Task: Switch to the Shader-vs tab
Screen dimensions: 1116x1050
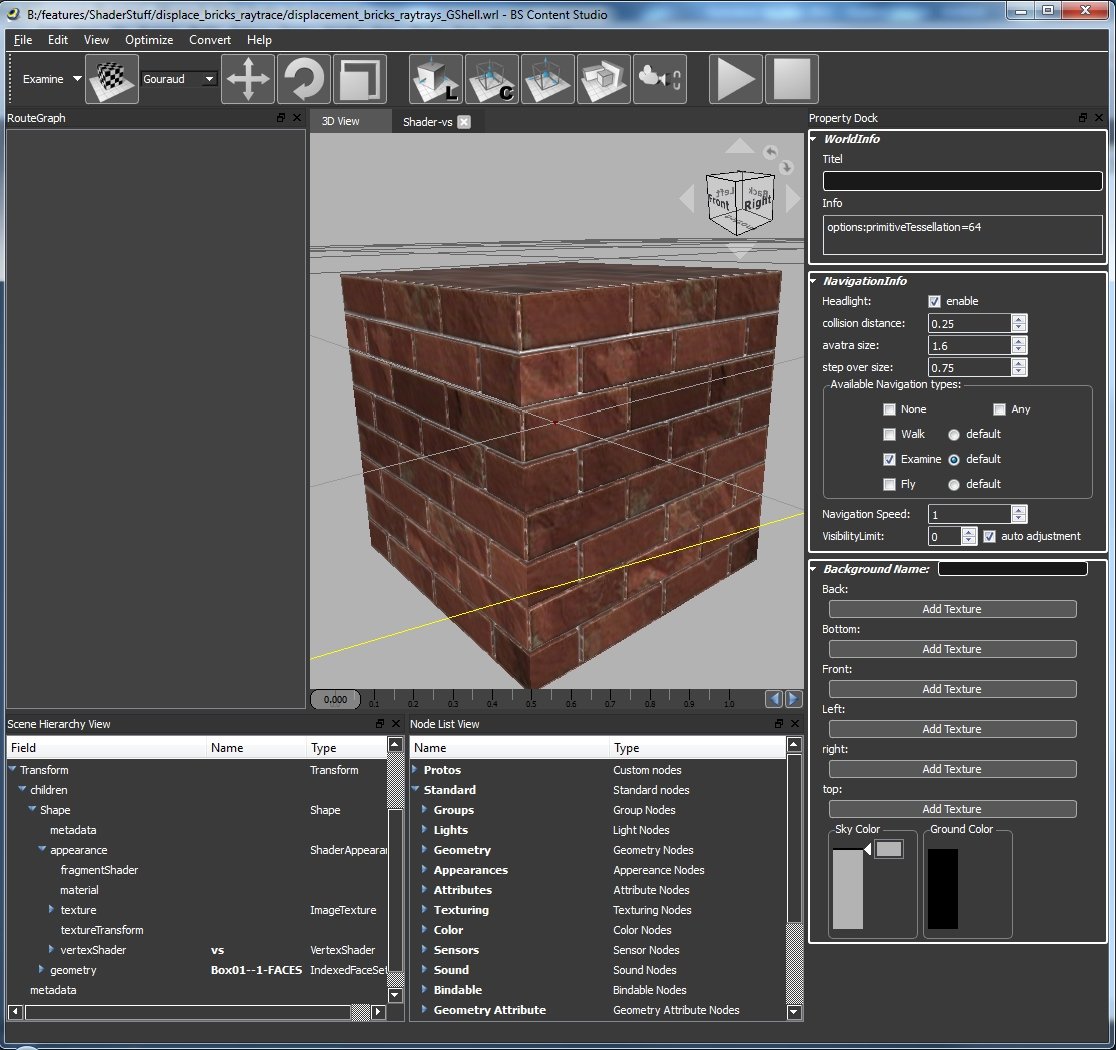Action: (x=427, y=122)
